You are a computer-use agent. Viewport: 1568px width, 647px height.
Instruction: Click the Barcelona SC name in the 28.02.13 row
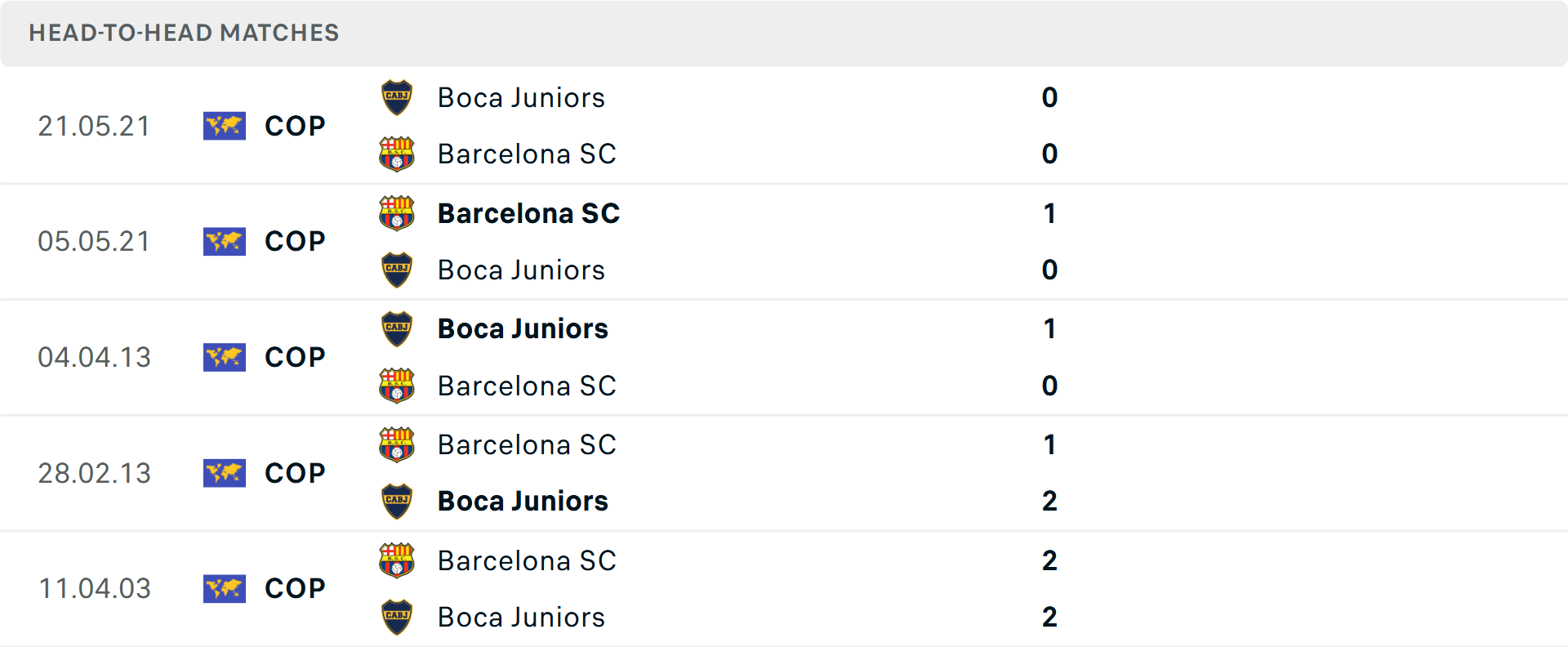click(x=527, y=445)
